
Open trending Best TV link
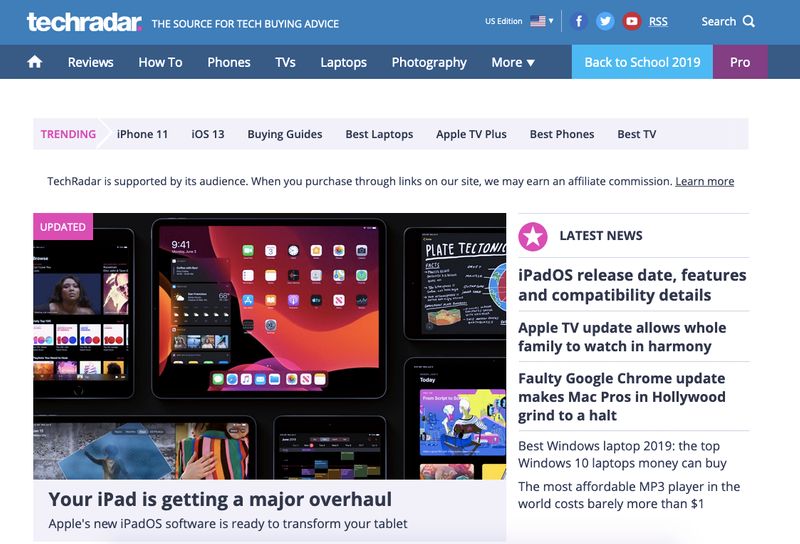pos(637,134)
